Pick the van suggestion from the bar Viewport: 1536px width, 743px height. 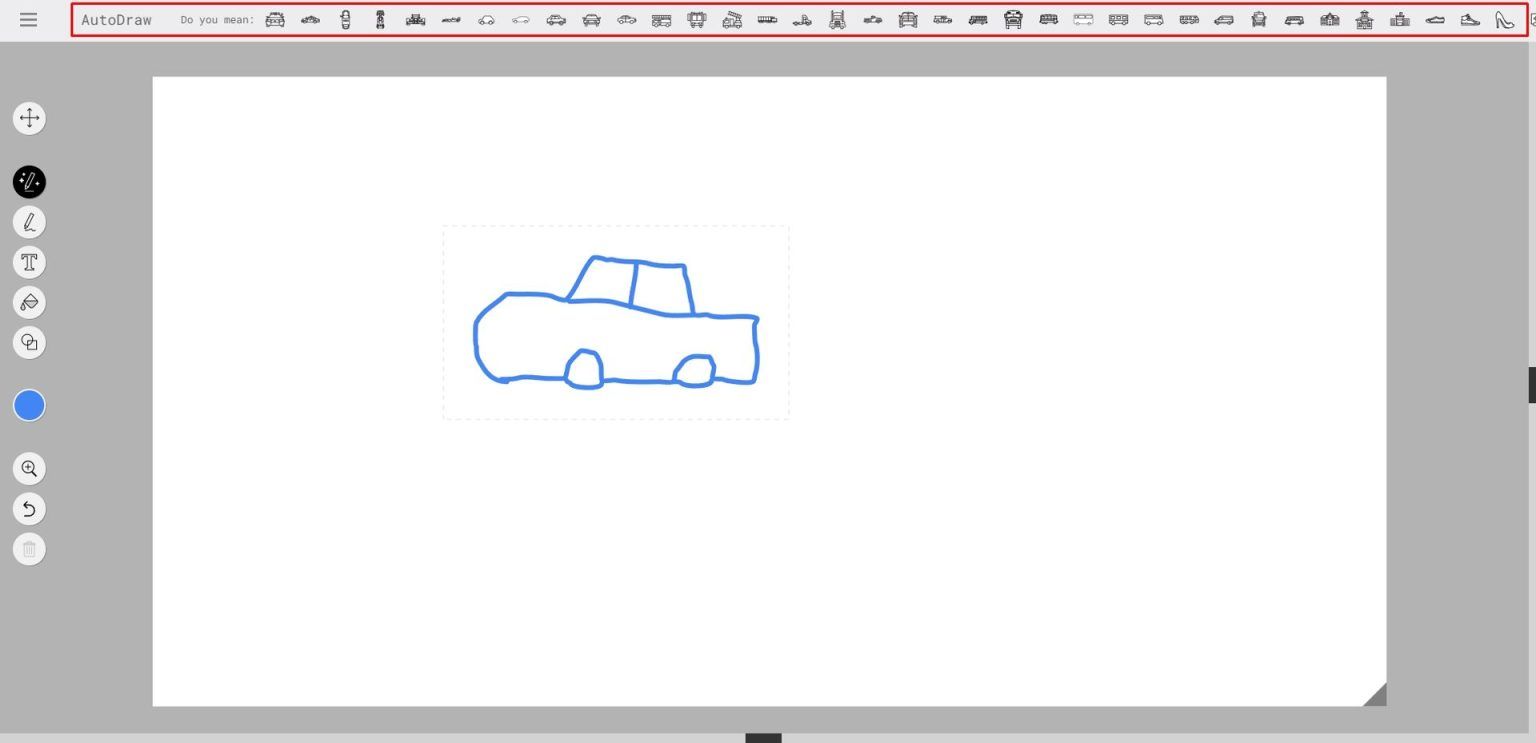click(x=1223, y=19)
